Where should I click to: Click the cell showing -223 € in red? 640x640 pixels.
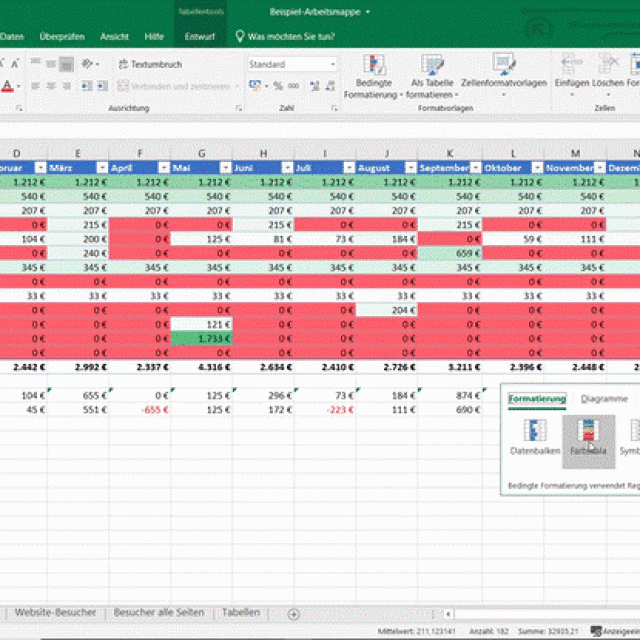tap(325, 410)
